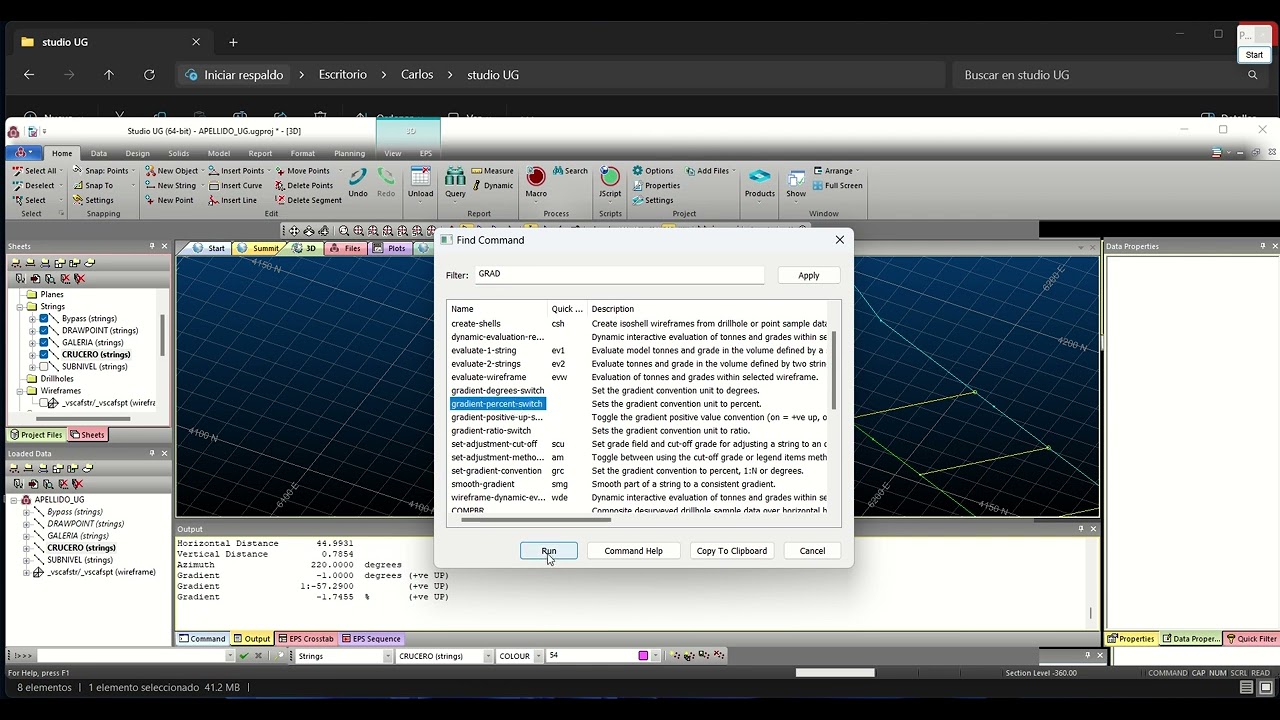Open Snapping Settings

click(93, 200)
